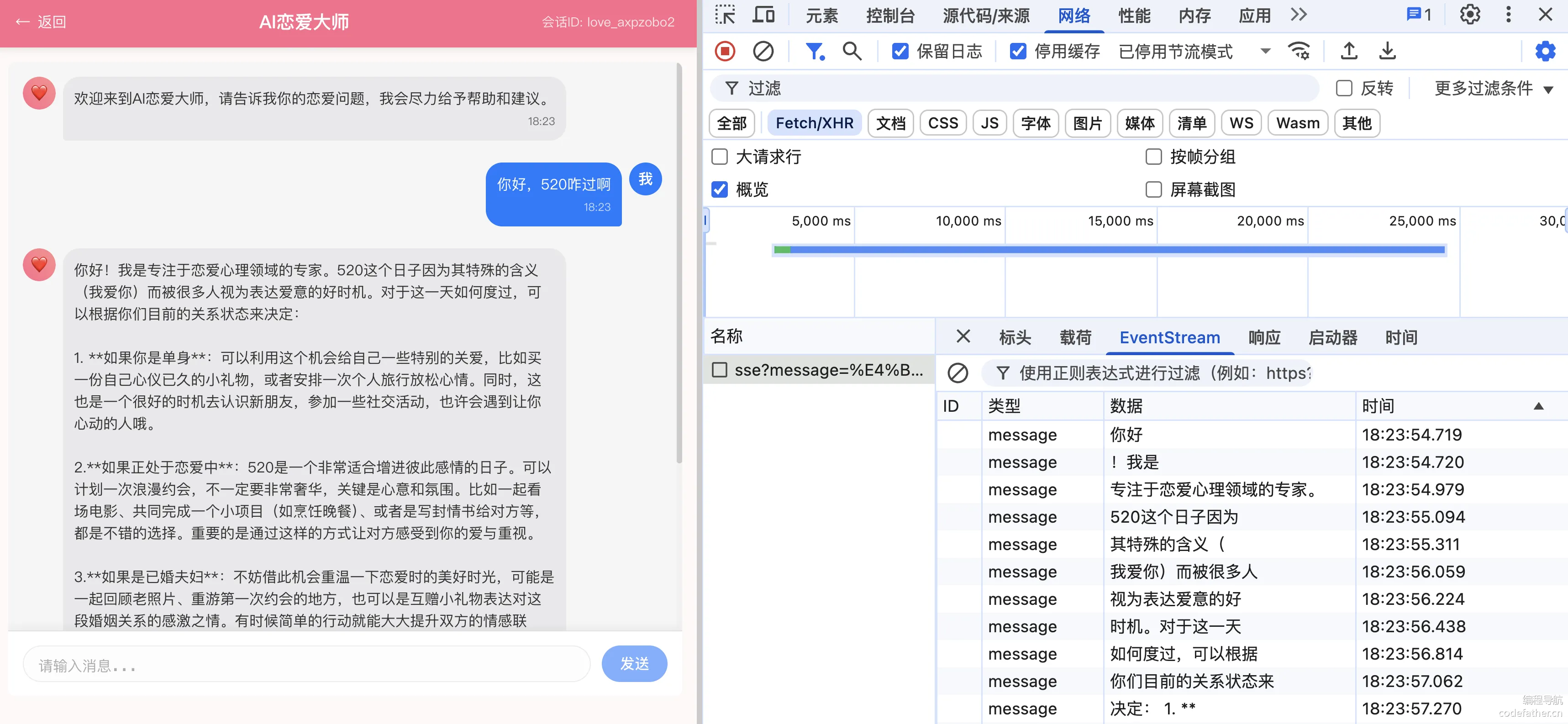
Task: Open the network search magnifier
Action: (852, 51)
